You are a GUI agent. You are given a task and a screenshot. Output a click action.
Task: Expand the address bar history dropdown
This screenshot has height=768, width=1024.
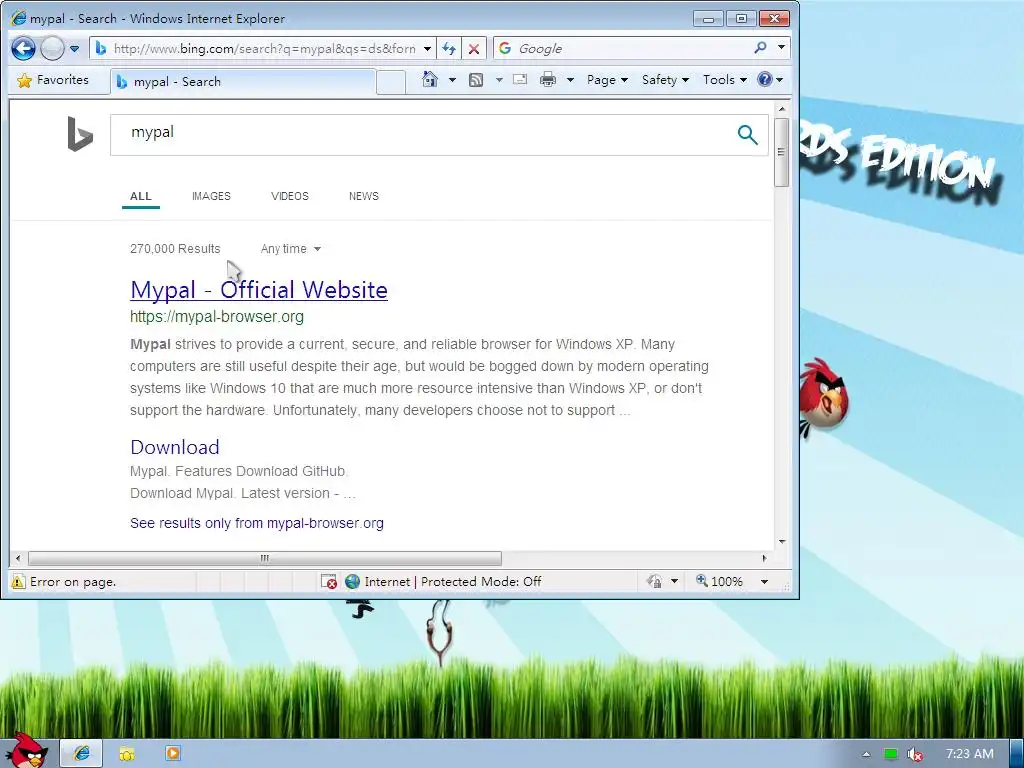pos(427,49)
